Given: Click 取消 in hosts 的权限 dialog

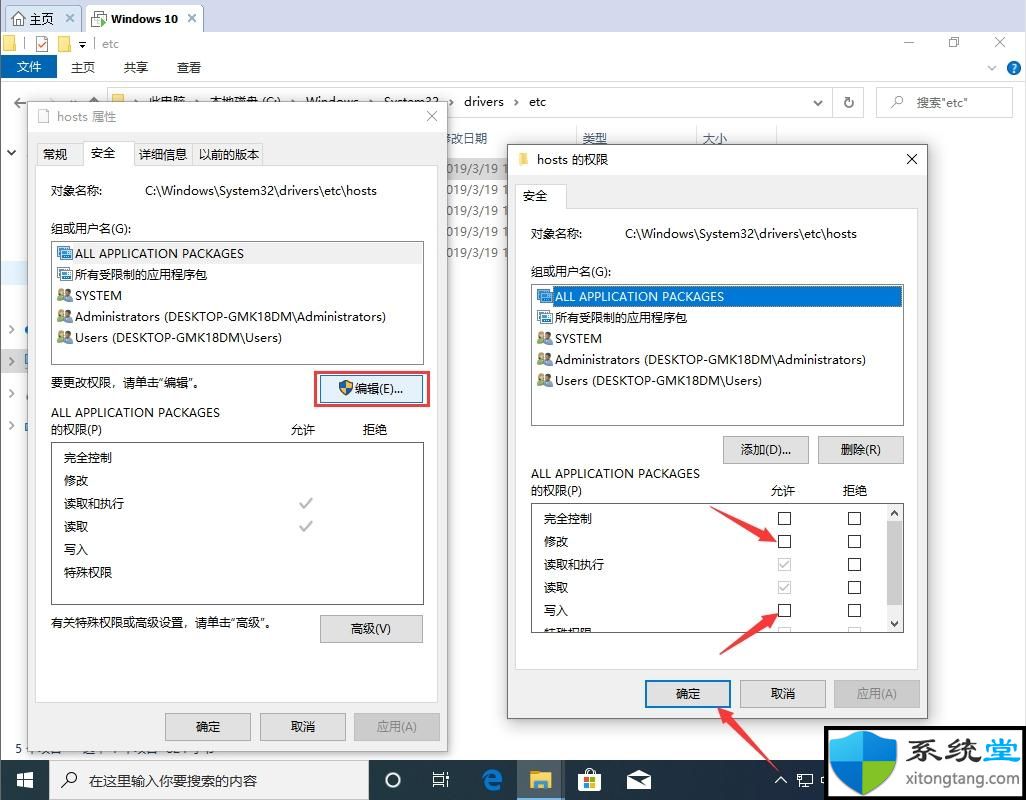Looking at the screenshot, I should tap(783, 693).
